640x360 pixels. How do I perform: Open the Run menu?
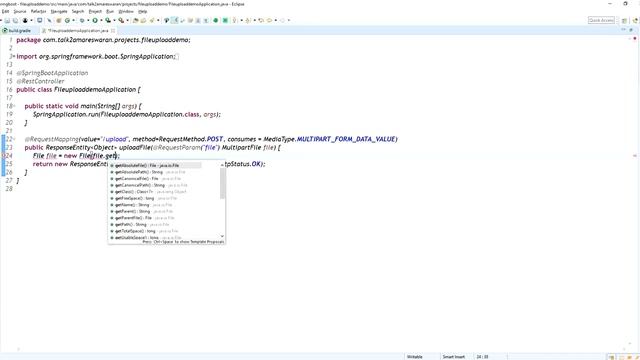(110, 11)
